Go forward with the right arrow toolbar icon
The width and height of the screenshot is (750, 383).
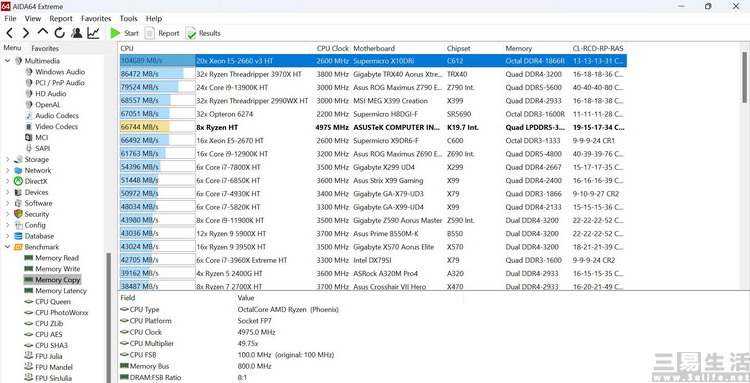[26, 33]
